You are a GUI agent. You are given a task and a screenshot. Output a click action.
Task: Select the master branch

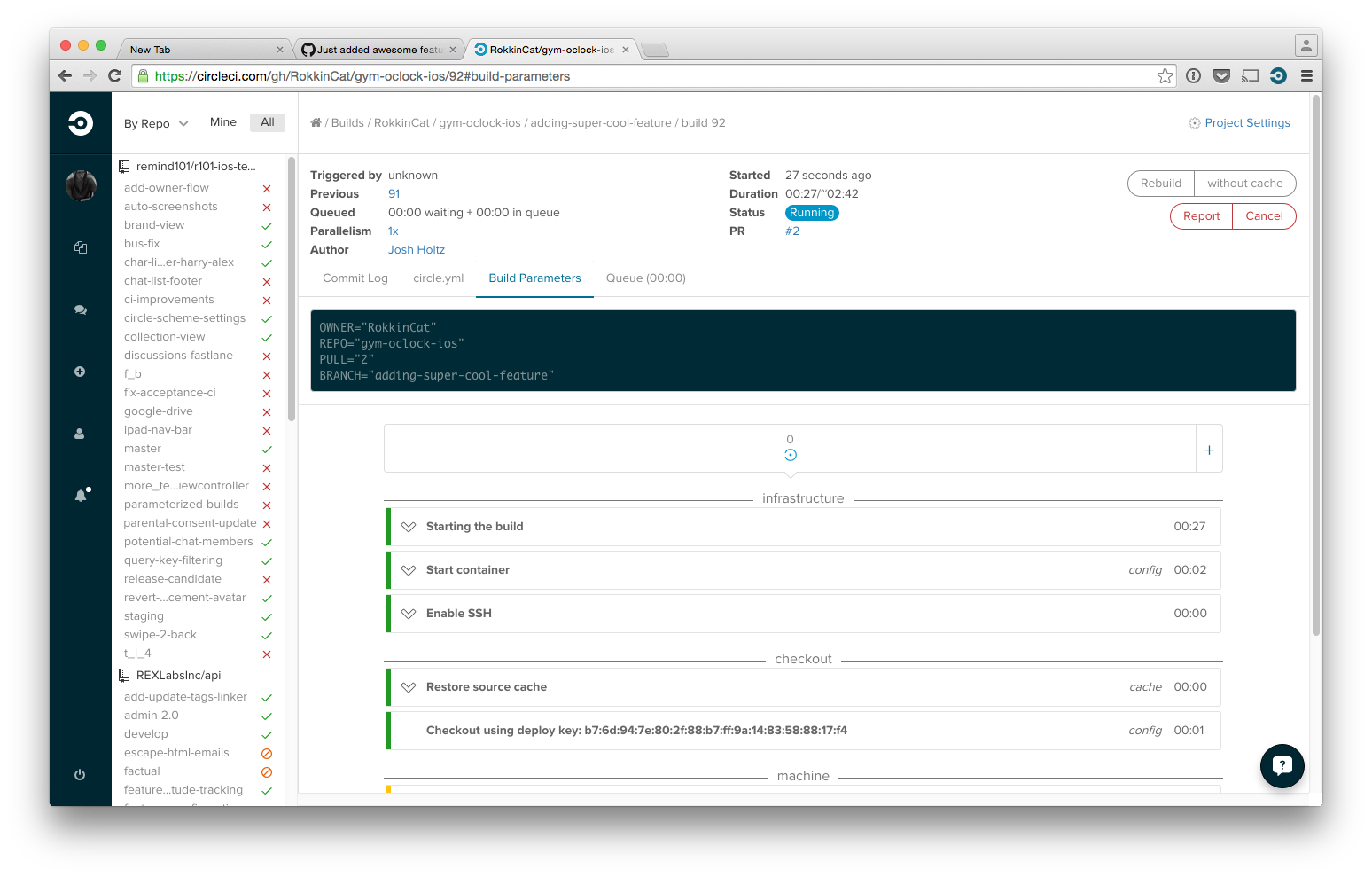point(143,449)
